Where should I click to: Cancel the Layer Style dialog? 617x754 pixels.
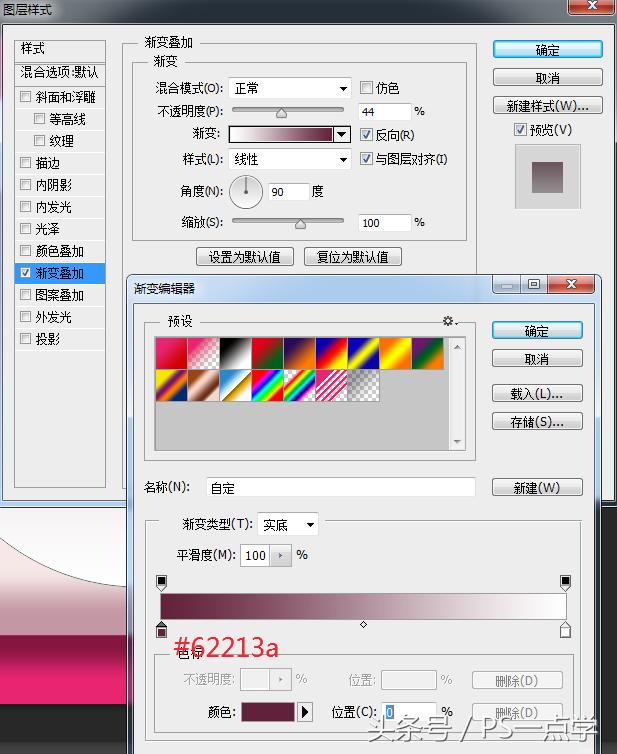point(548,77)
